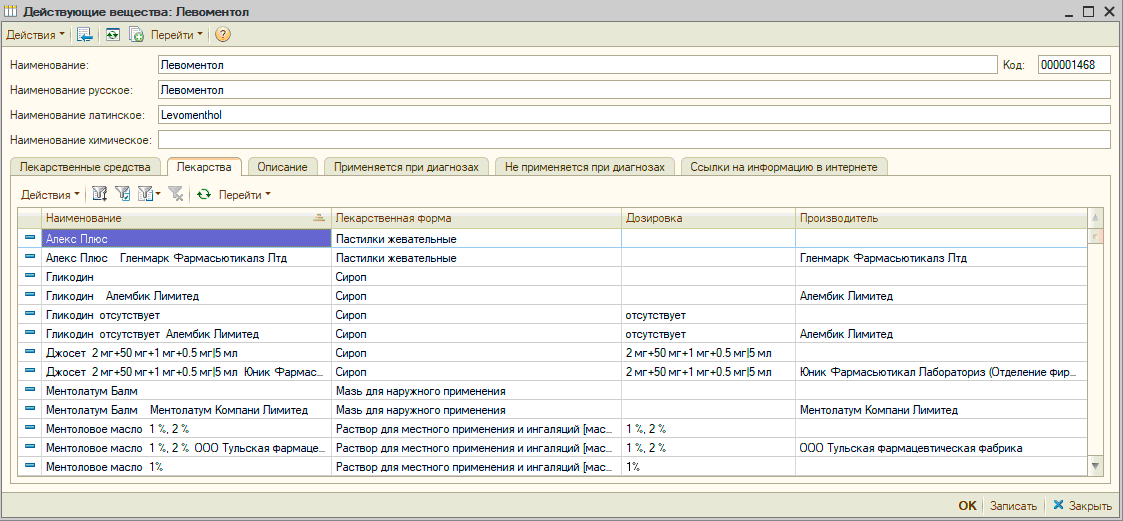Image resolution: width=1123 pixels, height=521 pixels.
Task: Click the disable filter icon in table toolbar
Action: point(175,194)
